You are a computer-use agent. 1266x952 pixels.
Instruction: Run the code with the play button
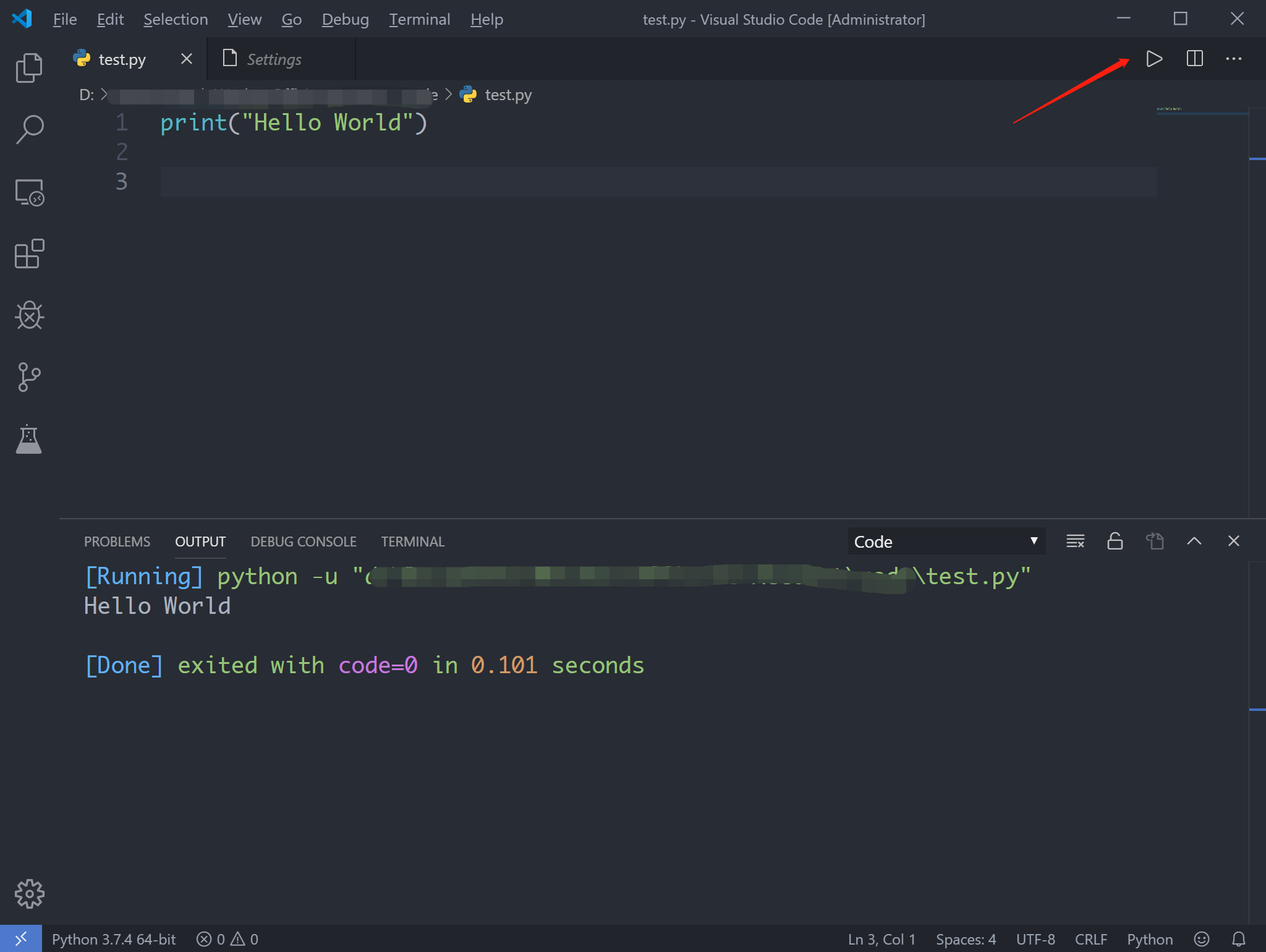click(1154, 59)
